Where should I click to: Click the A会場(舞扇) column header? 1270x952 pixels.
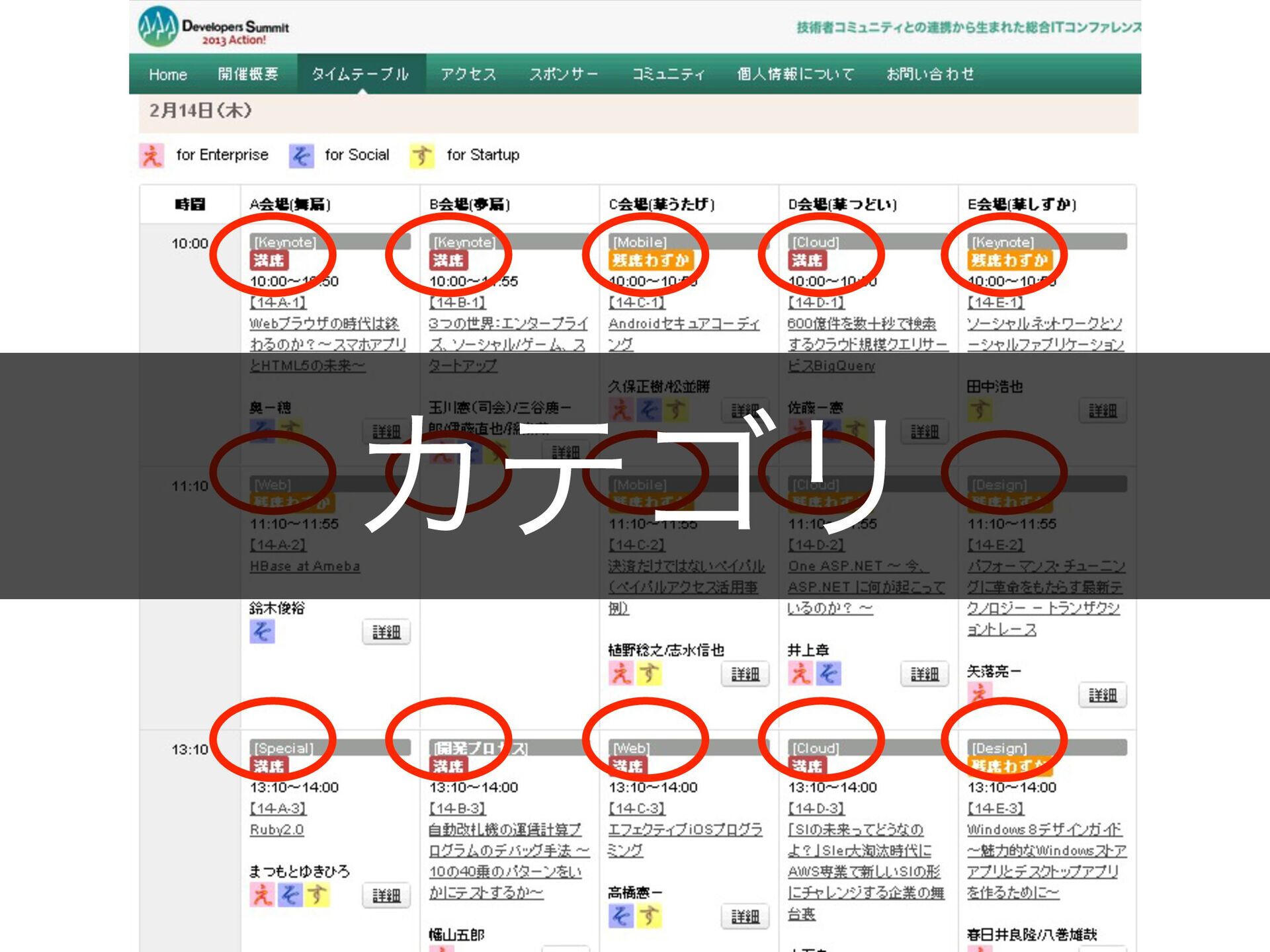[x=290, y=204]
